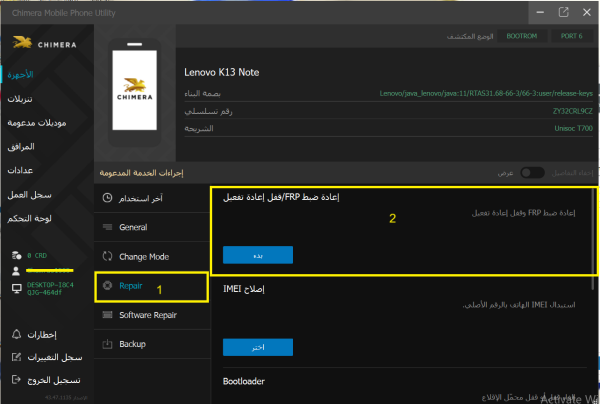Click the Backup upload icon

point(108,344)
